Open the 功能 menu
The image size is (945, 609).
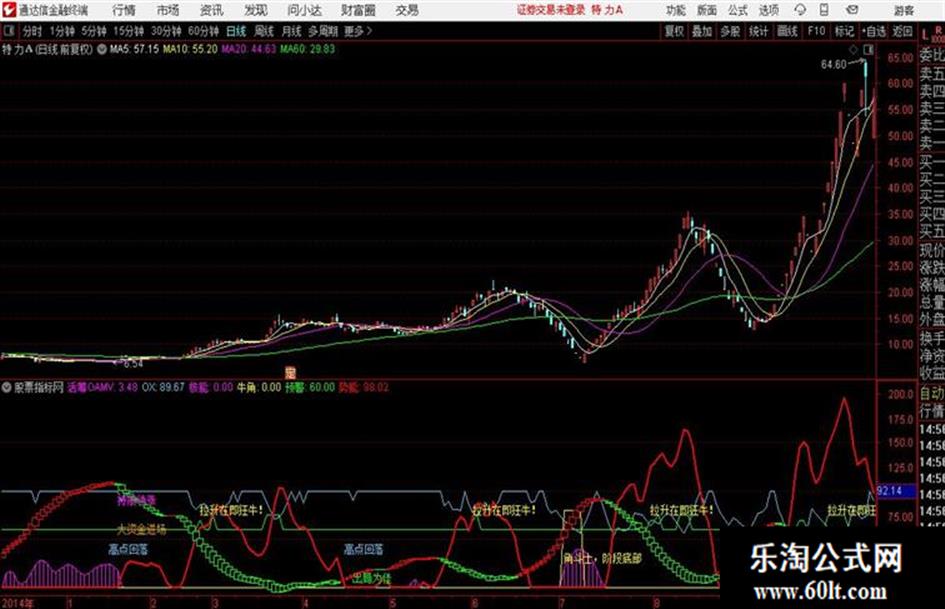click(676, 10)
